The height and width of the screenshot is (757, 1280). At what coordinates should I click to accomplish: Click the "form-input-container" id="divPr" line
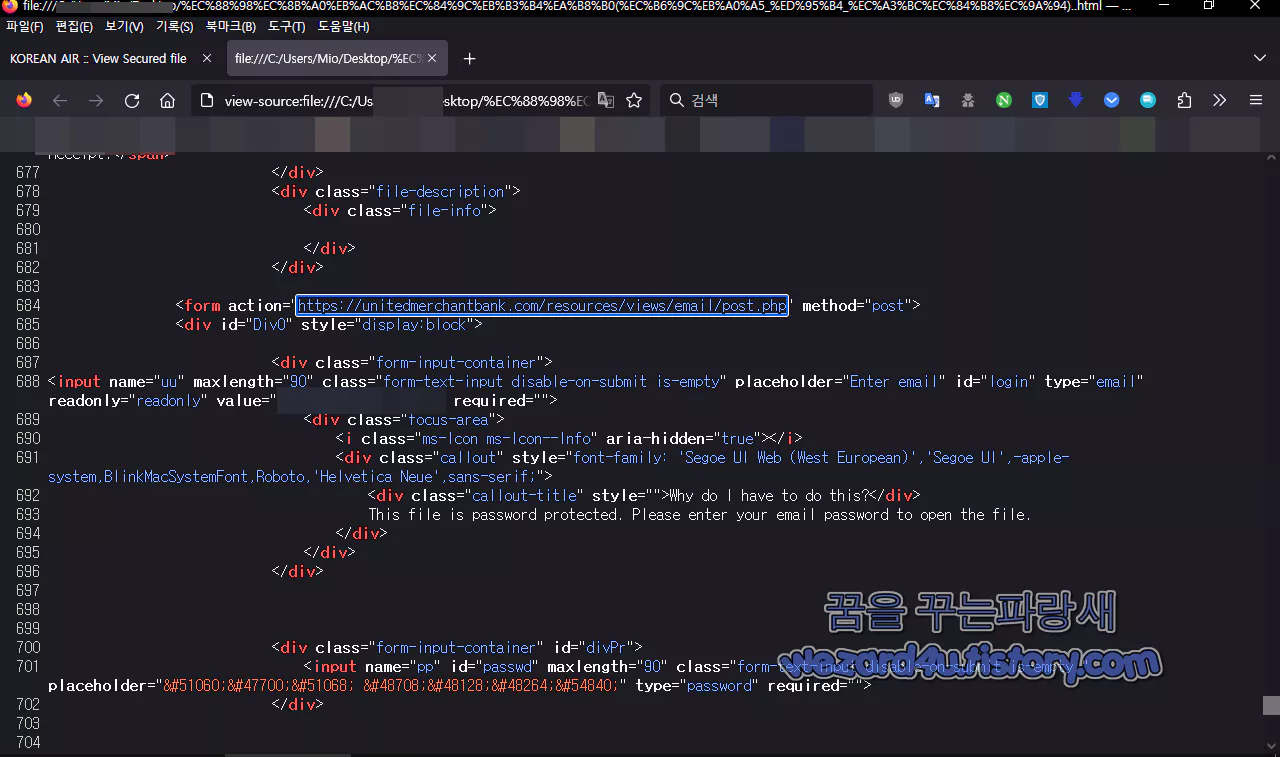[457, 647]
